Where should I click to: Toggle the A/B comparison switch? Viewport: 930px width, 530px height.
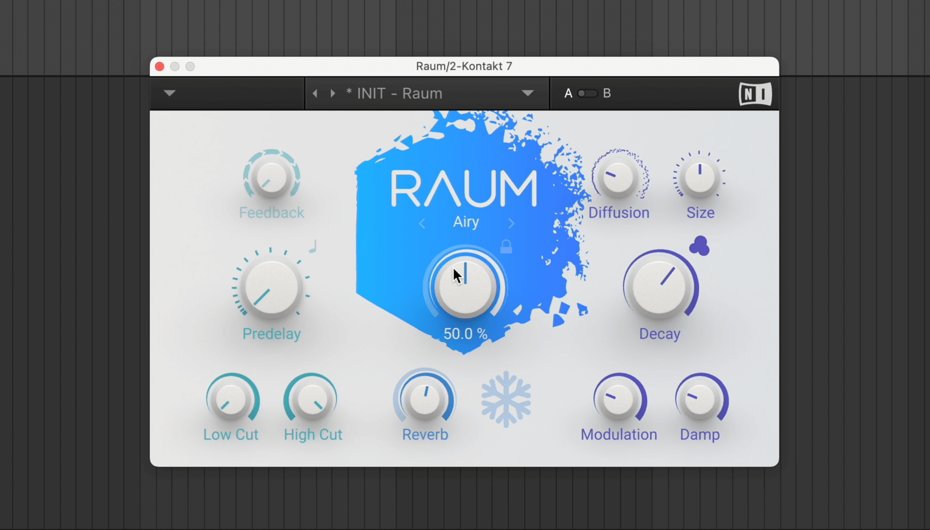(x=587, y=94)
